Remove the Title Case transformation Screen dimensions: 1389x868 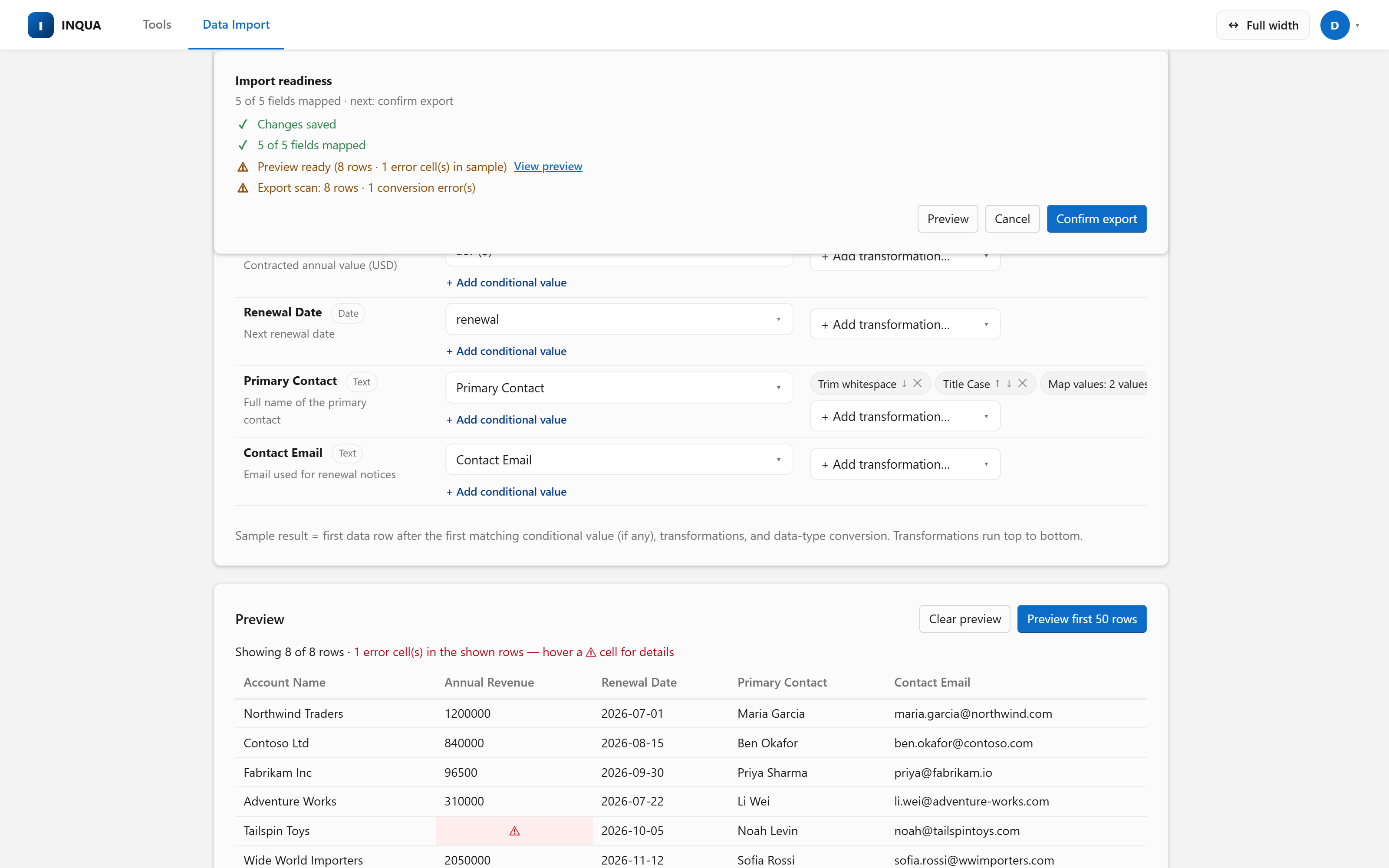click(1022, 384)
